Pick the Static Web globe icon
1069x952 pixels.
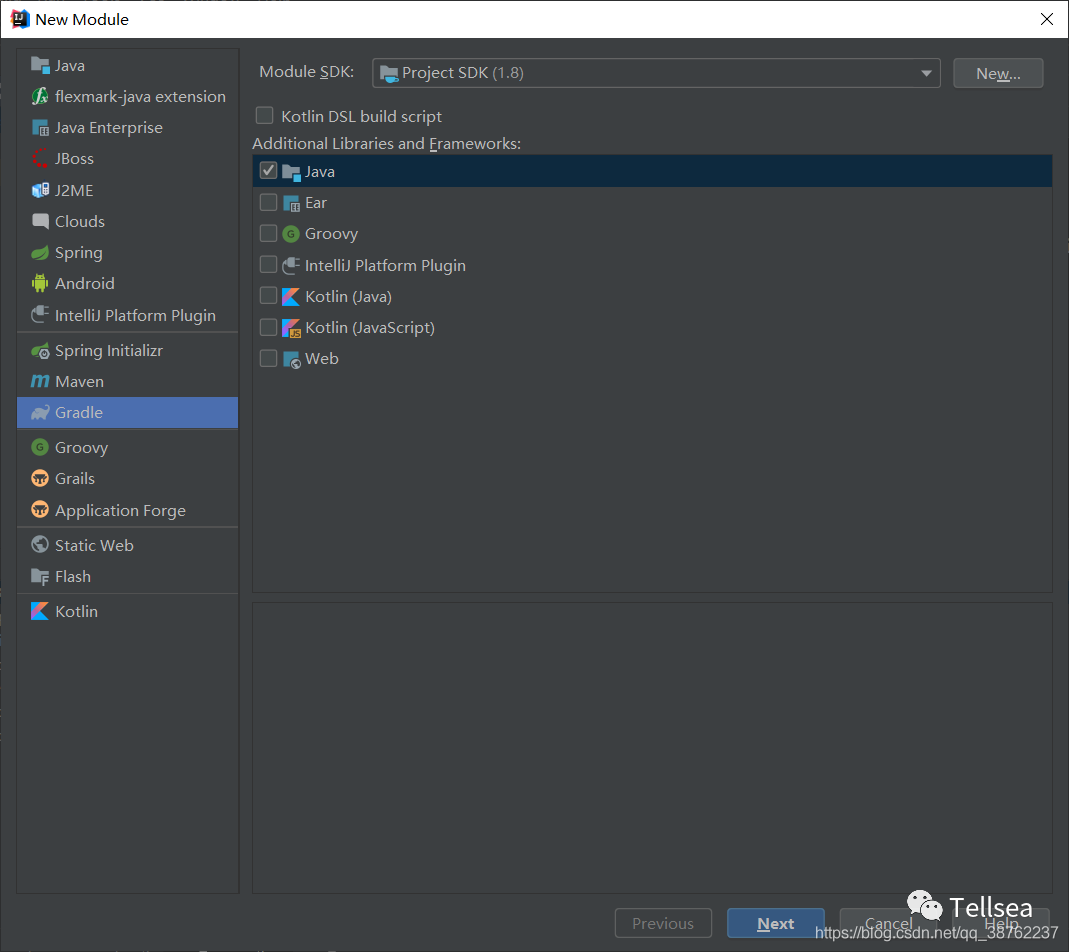pyautogui.click(x=40, y=545)
